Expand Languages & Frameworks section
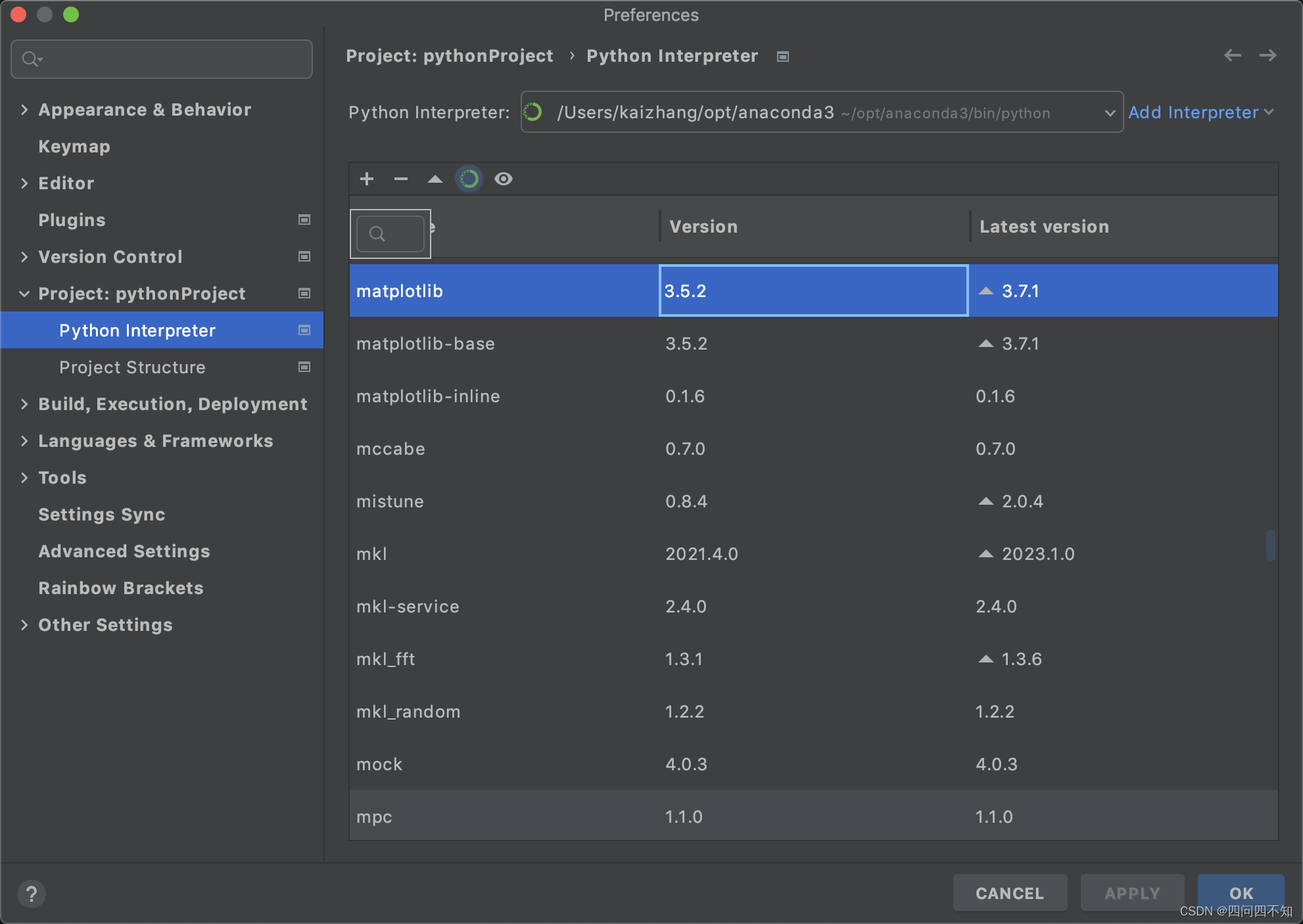This screenshot has height=924, width=1303. pos(24,441)
